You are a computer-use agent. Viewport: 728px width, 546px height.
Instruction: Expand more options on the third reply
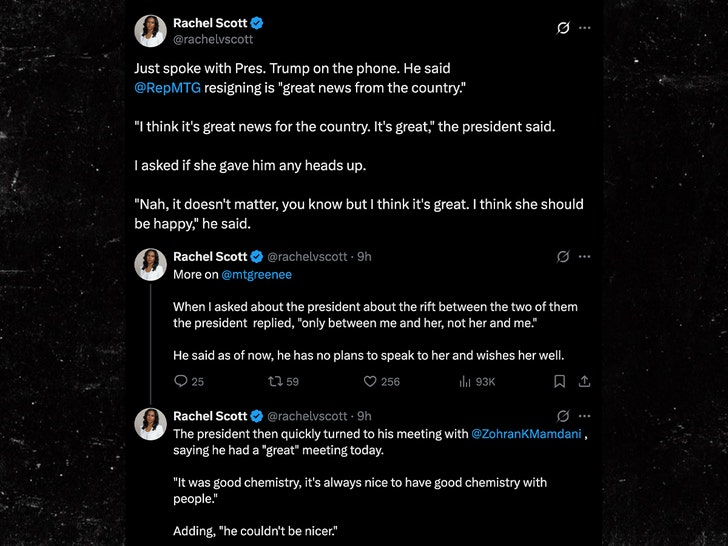[x=585, y=416]
